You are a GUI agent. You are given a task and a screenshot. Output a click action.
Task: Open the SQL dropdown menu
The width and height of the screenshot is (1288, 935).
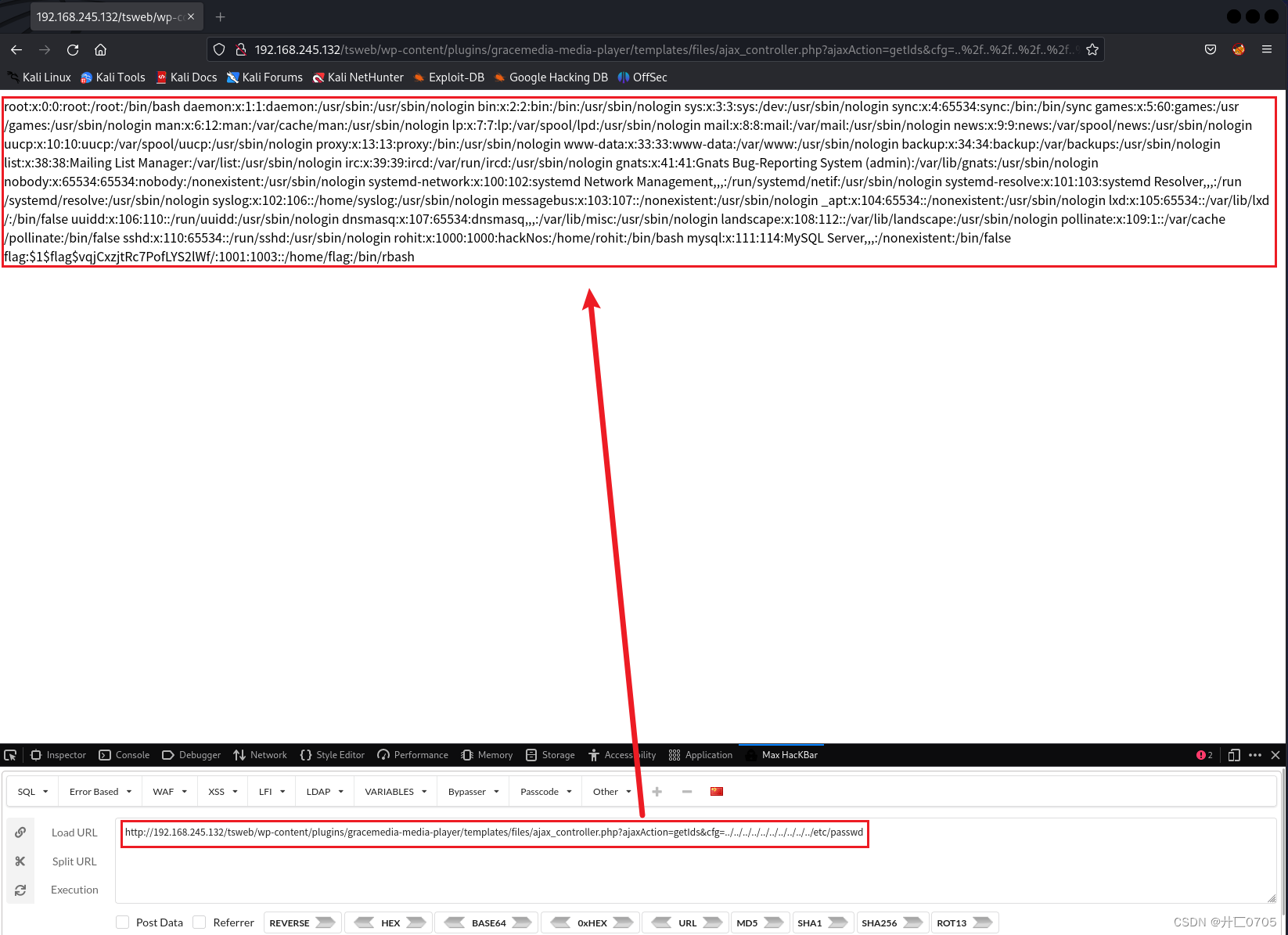[31, 791]
